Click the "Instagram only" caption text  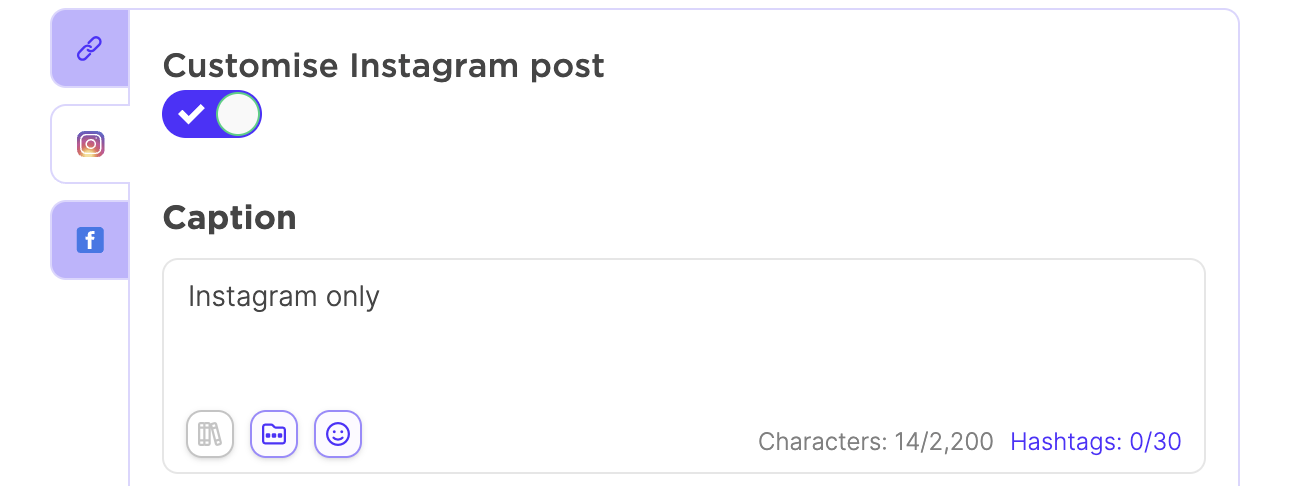[x=284, y=297]
